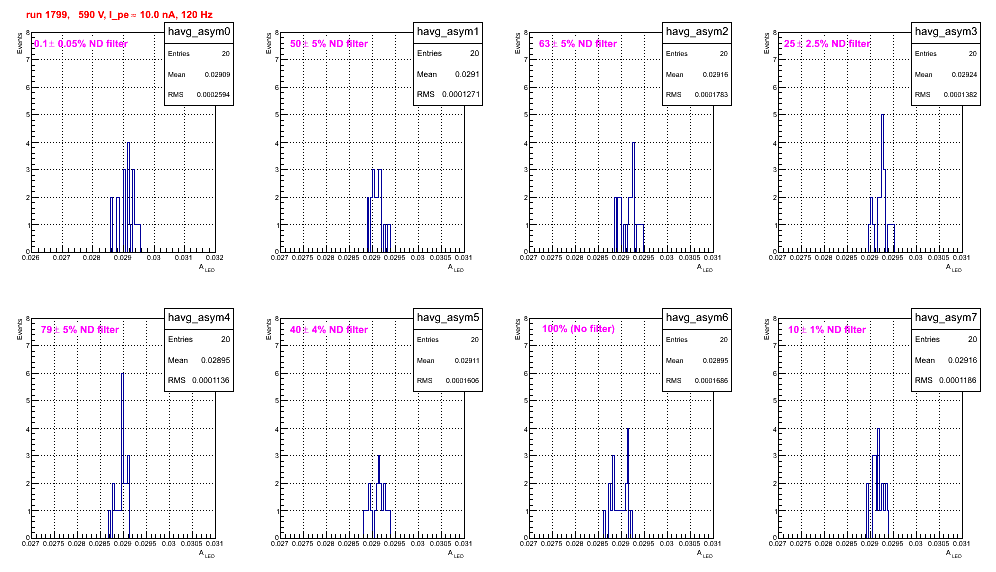Select the havg_asym5 stats box title
The width and height of the screenshot is (996, 572).
click(x=448, y=318)
